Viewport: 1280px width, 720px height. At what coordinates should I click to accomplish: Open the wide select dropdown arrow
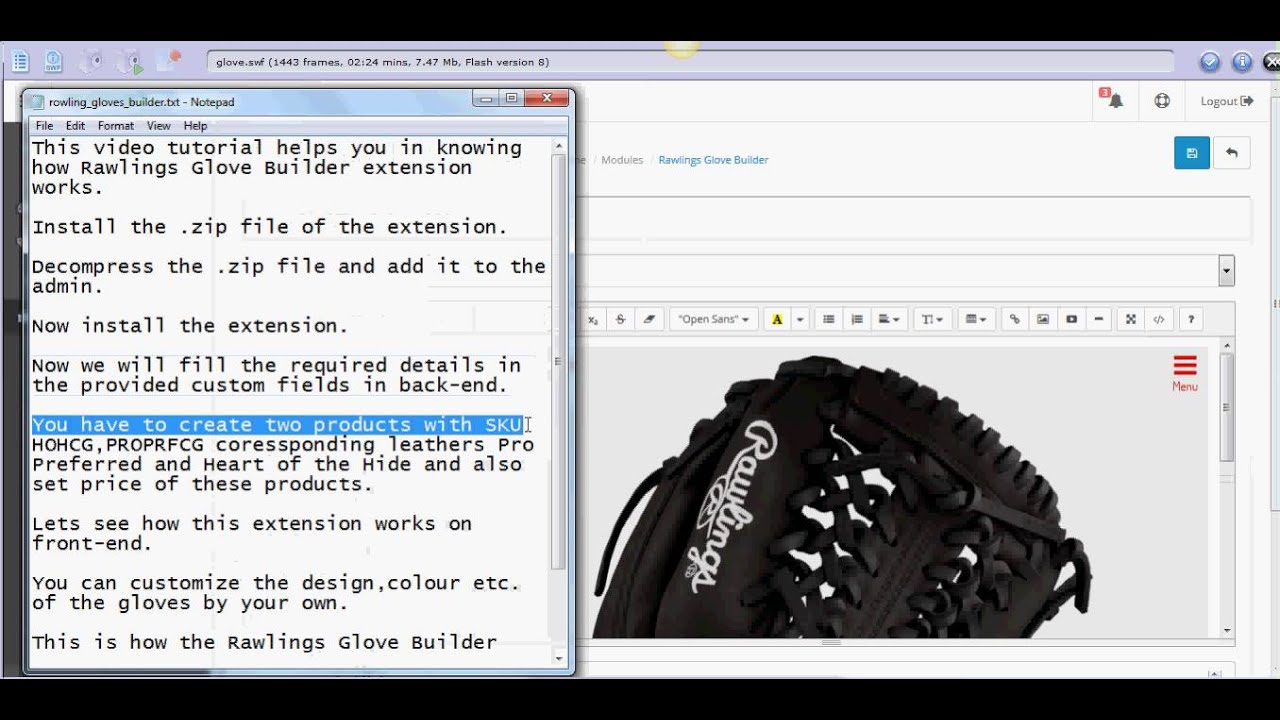pyautogui.click(x=1226, y=270)
